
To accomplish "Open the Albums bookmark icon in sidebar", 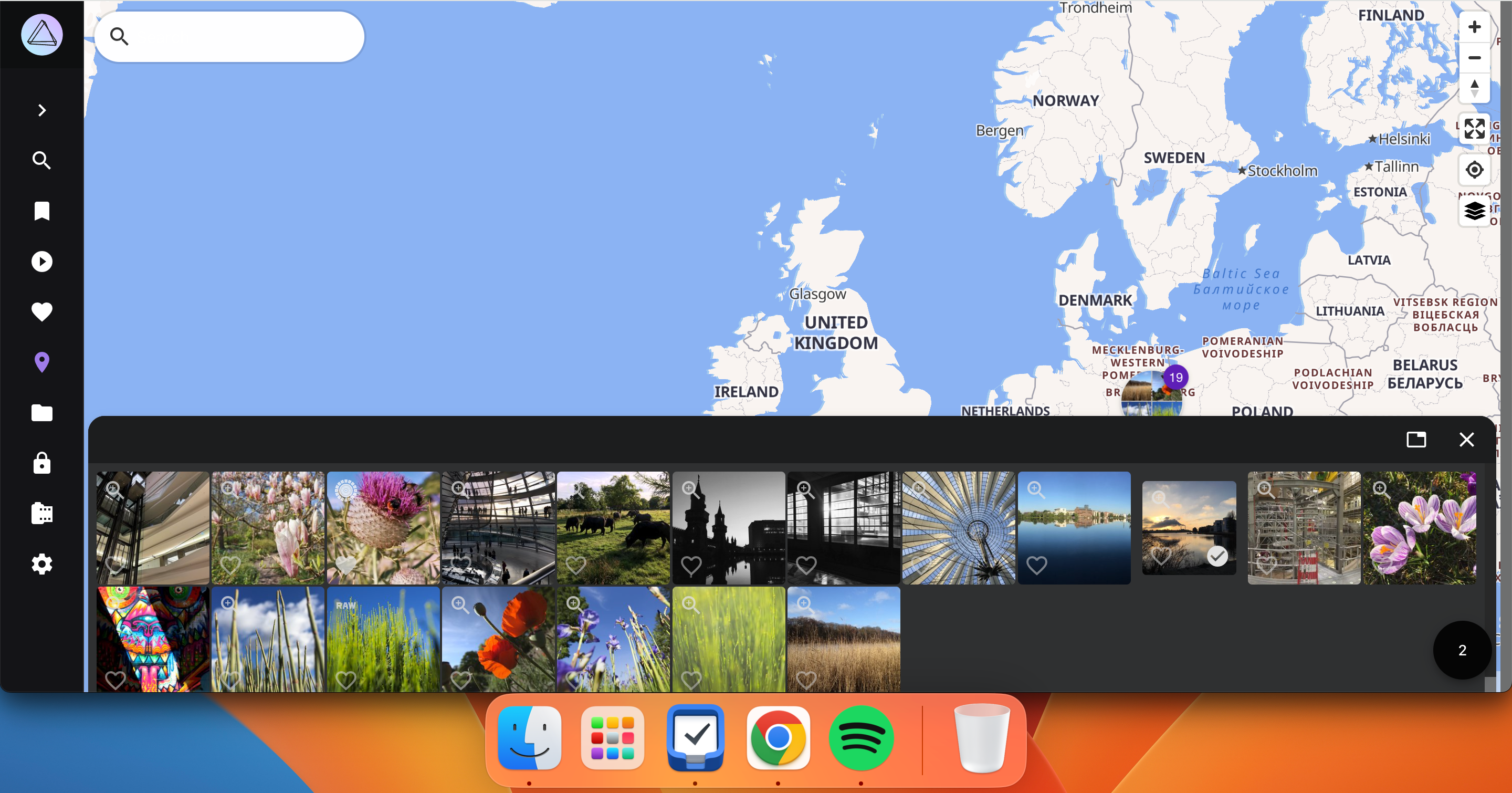I will point(41,211).
